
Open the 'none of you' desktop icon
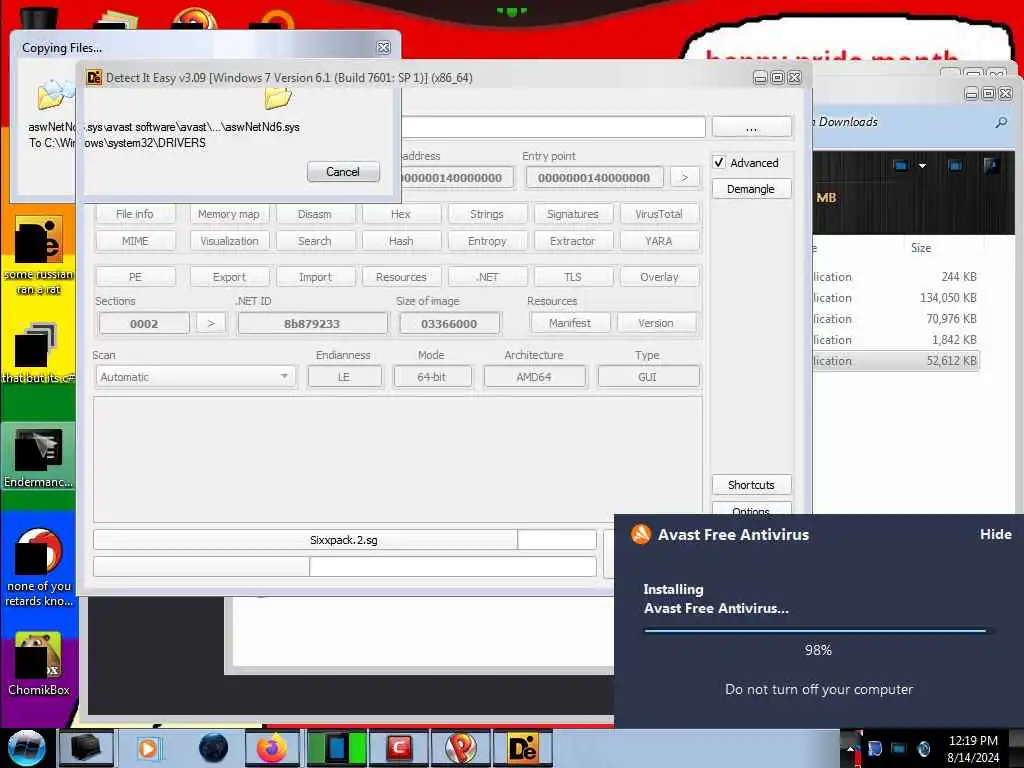tap(39, 568)
